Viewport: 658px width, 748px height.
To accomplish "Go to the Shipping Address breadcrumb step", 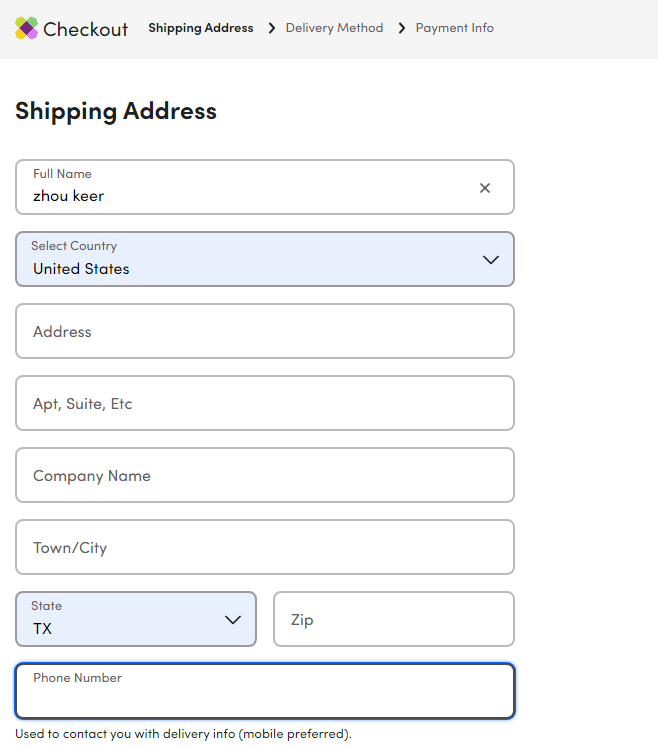I will 201,28.
